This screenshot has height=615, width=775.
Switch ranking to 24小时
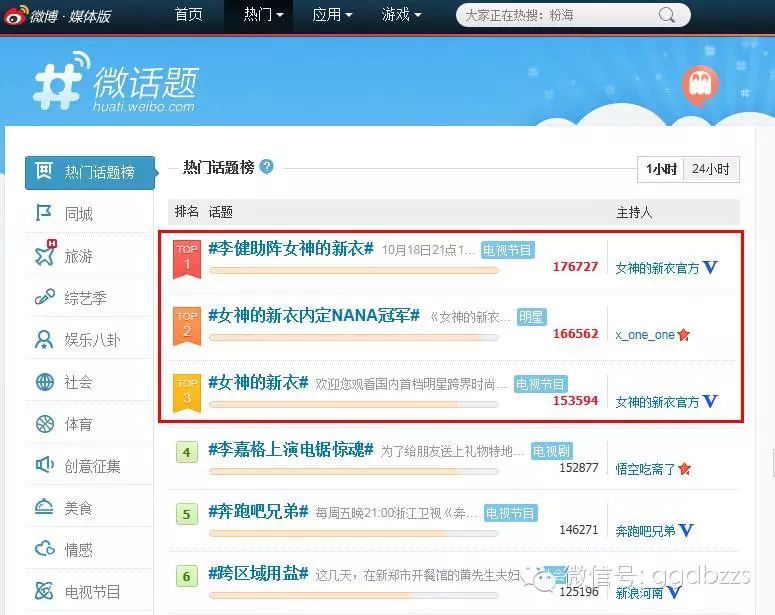pyautogui.click(x=711, y=170)
